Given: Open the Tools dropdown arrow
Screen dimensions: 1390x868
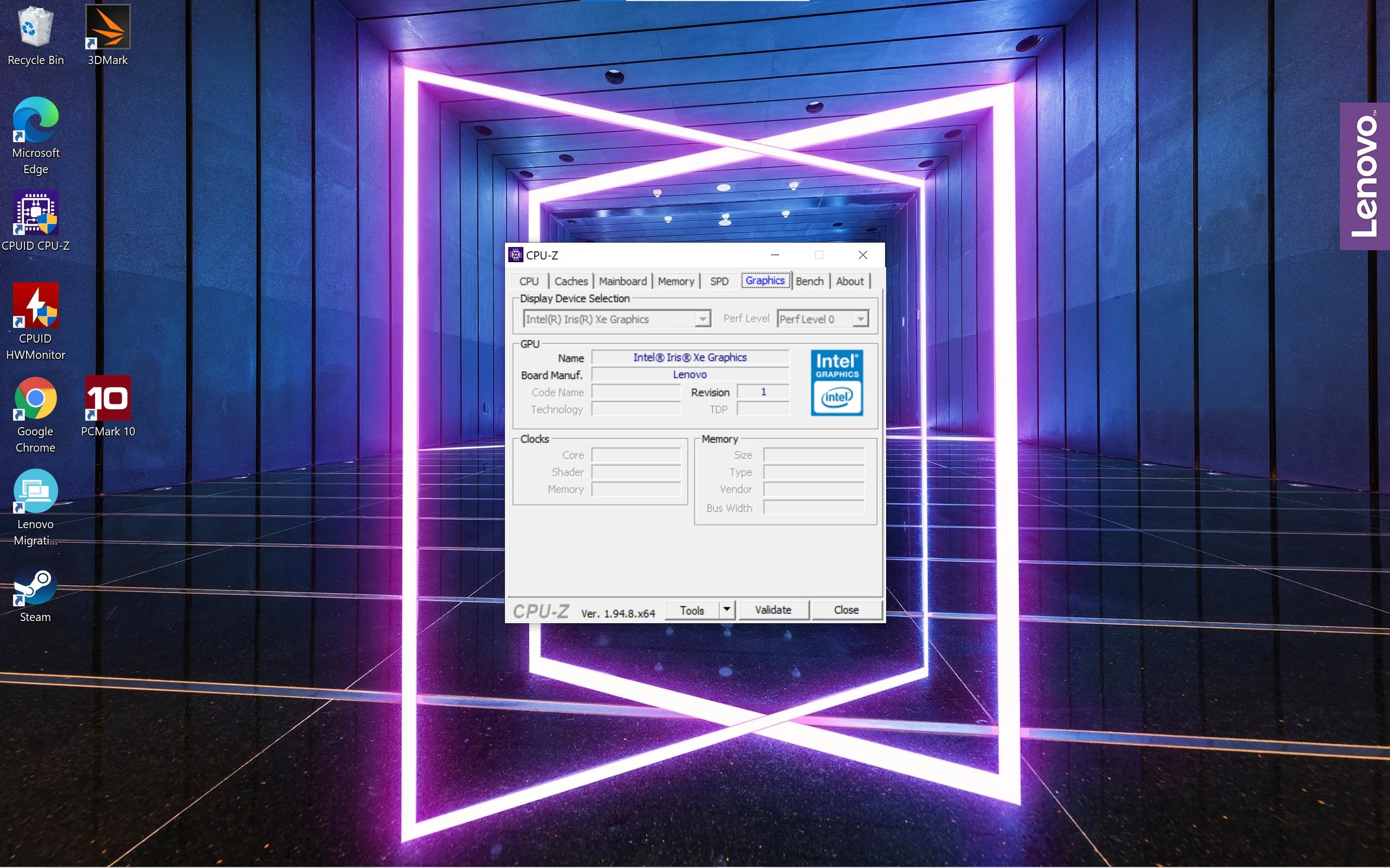Looking at the screenshot, I should [x=727, y=610].
